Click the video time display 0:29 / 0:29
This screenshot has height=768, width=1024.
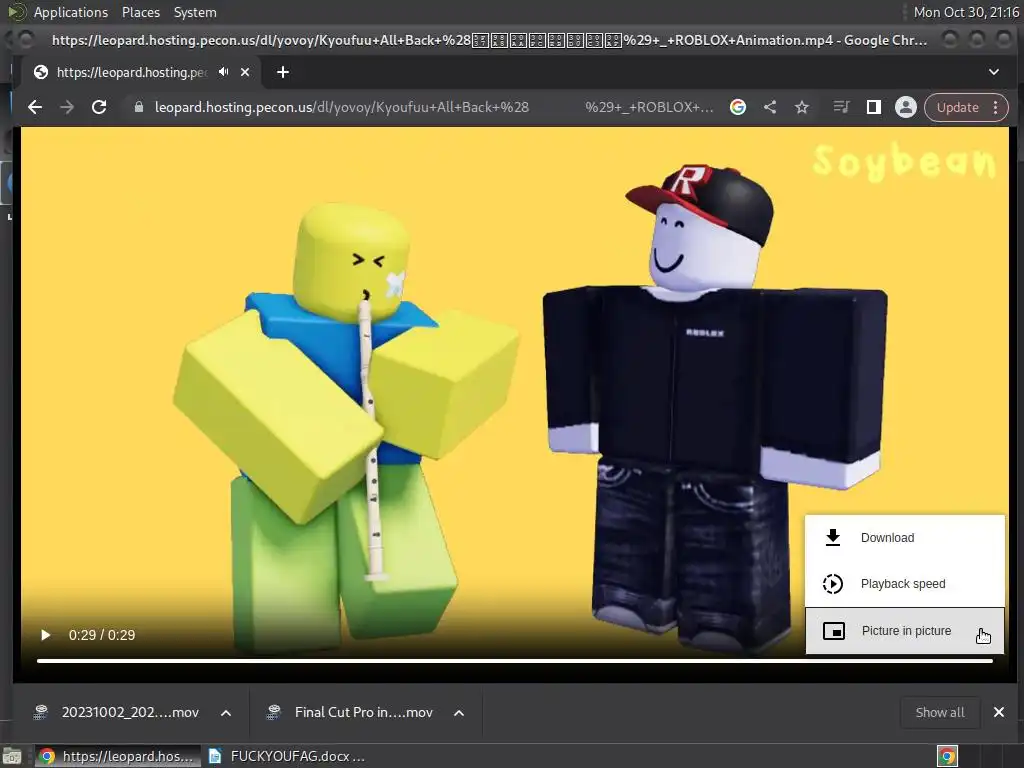[102, 635]
